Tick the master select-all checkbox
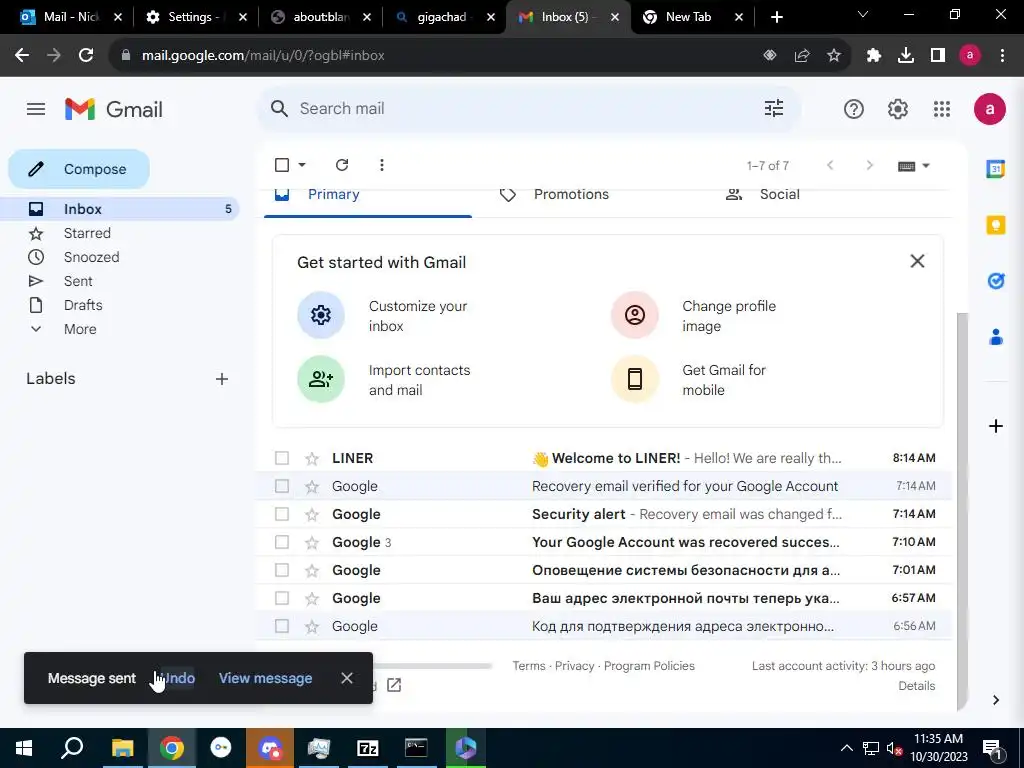Image resolution: width=1024 pixels, height=768 pixels. (x=281, y=165)
